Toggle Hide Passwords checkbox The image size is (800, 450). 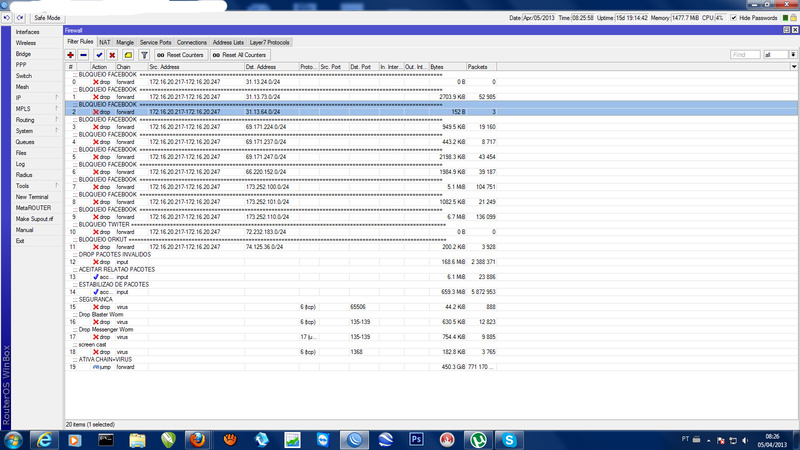(x=734, y=18)
